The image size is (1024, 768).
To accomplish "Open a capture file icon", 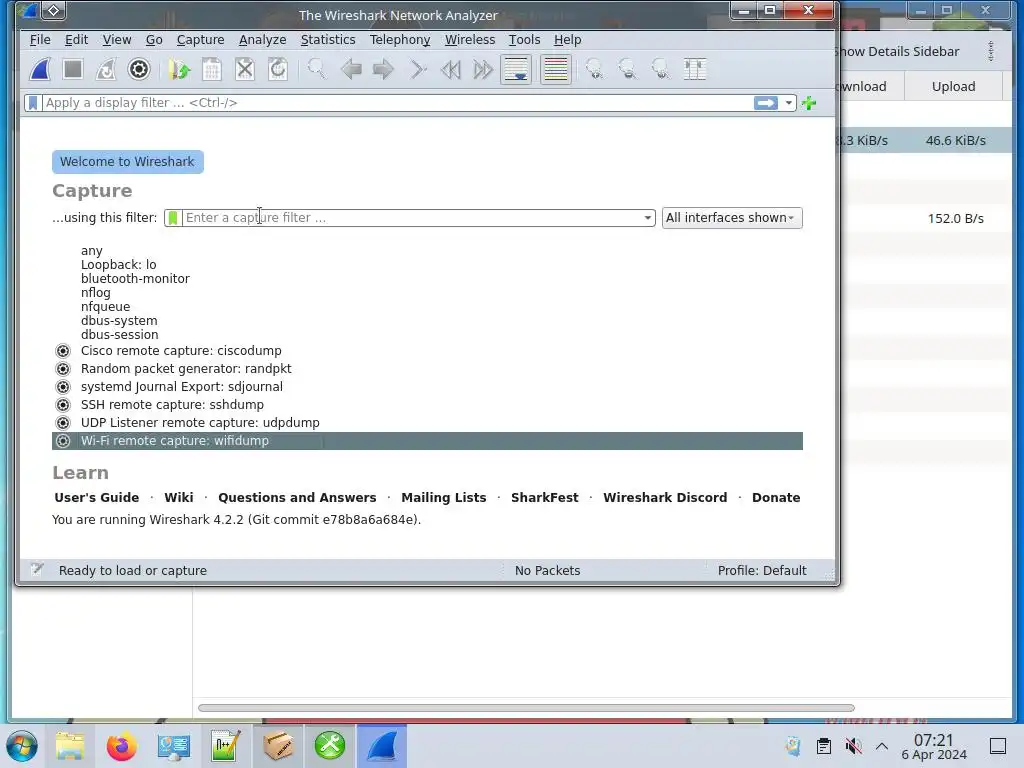I will coord(179,69).
